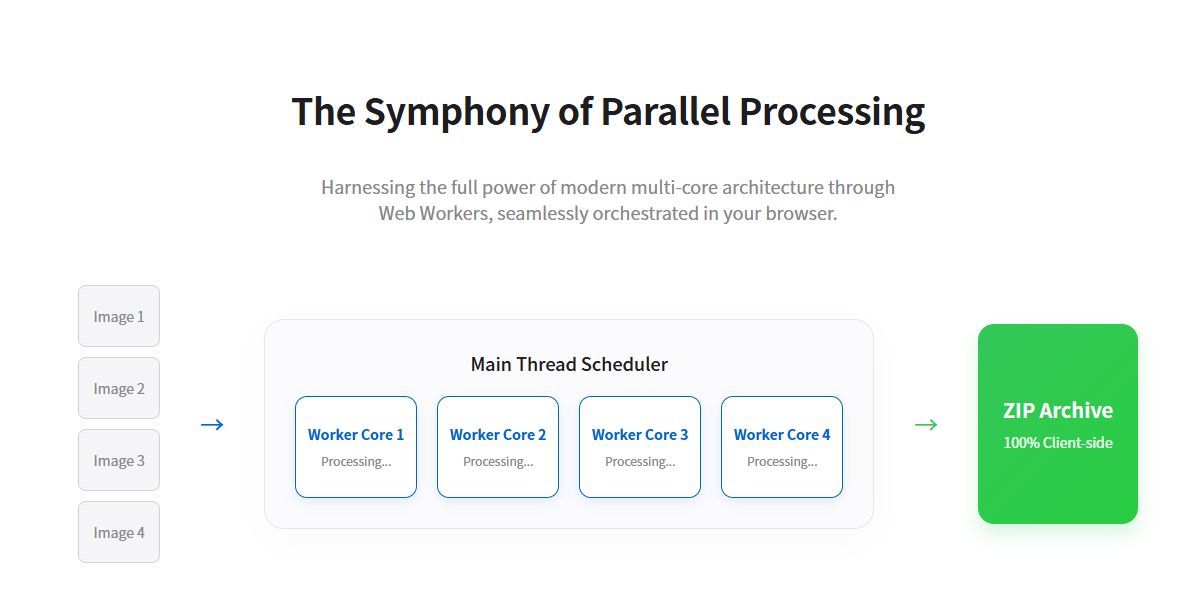
Task: Click the Worker Core 4 card
Action: point(782,447)
